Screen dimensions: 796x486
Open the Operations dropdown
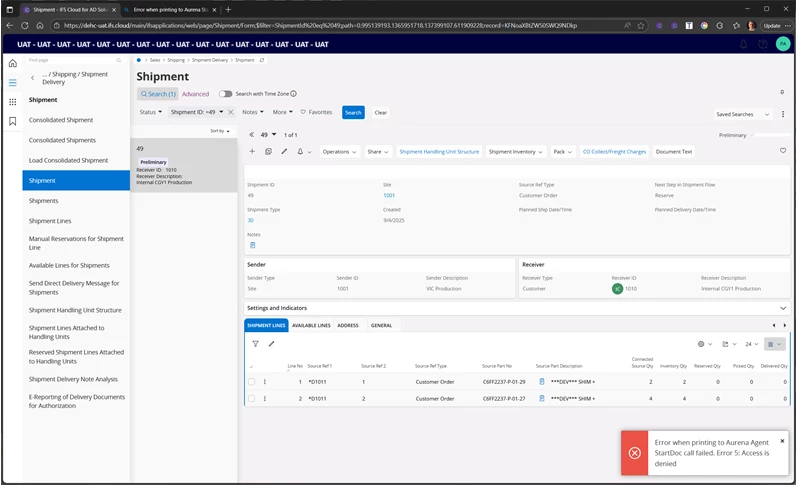point(340,152)
